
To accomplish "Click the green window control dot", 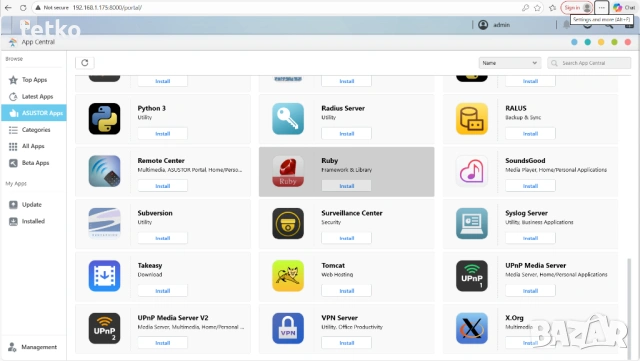I will [x=614, y=42].
